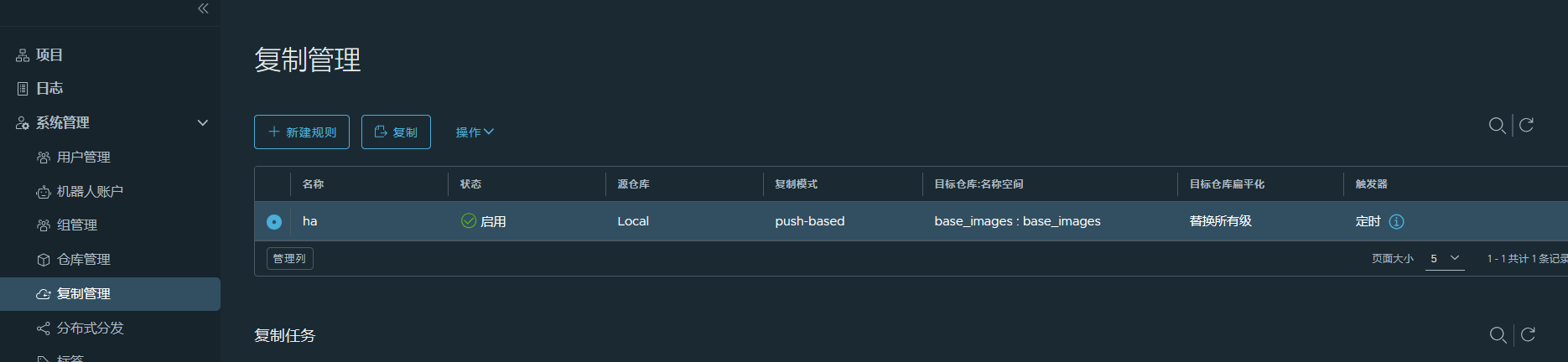The image size is (1568, 362).
Task: Select the radio button for rule ha
Action: point(274,222)
